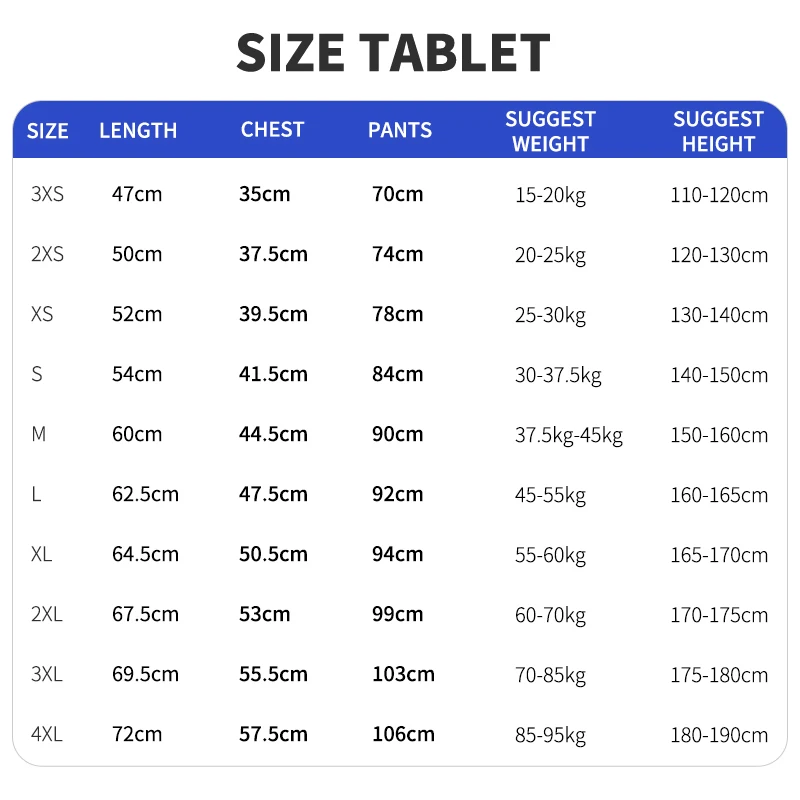Viewport: 800px width, 800px height.
Task: Click the 2XL size label
Action: (47, 614)
